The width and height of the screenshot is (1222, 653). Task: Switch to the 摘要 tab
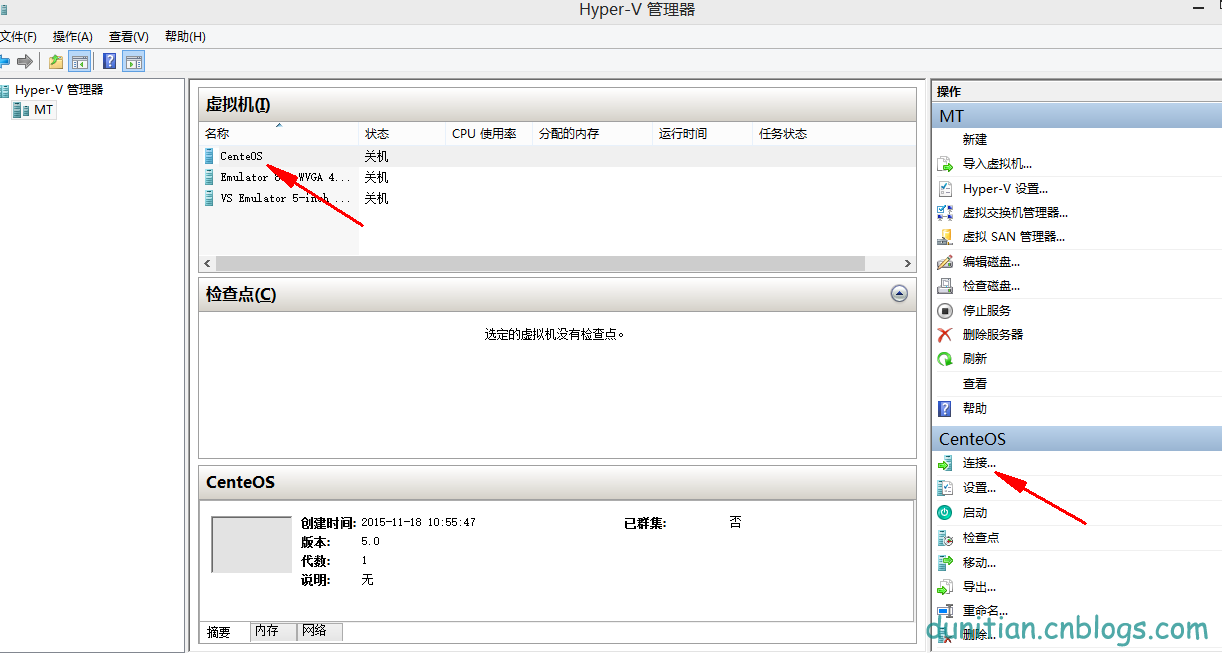point(220,632)
